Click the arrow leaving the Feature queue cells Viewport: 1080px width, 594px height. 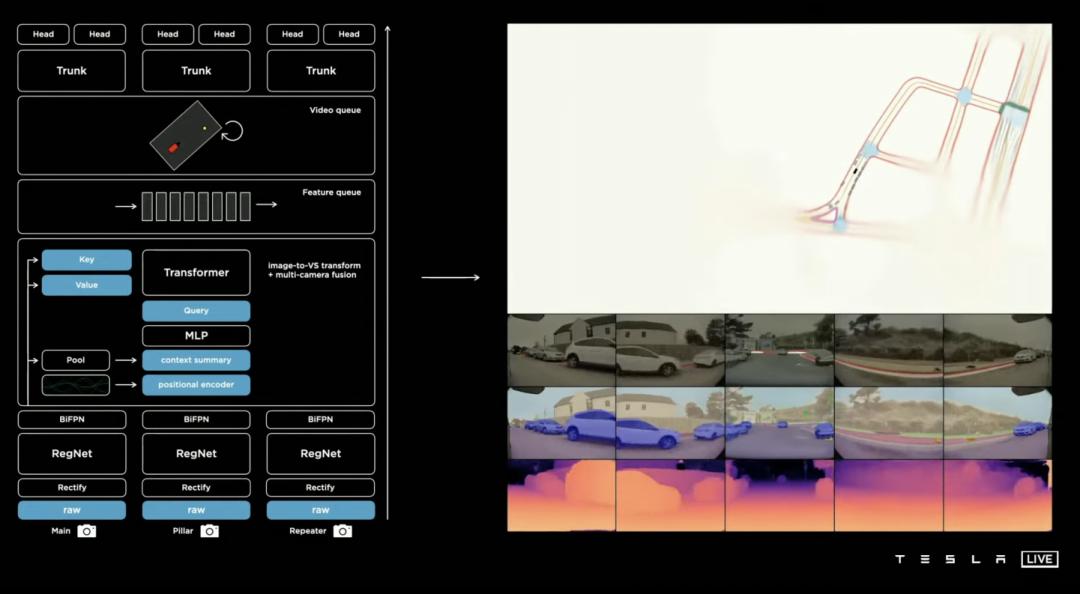pyautogui.click(x=267, y=205)
